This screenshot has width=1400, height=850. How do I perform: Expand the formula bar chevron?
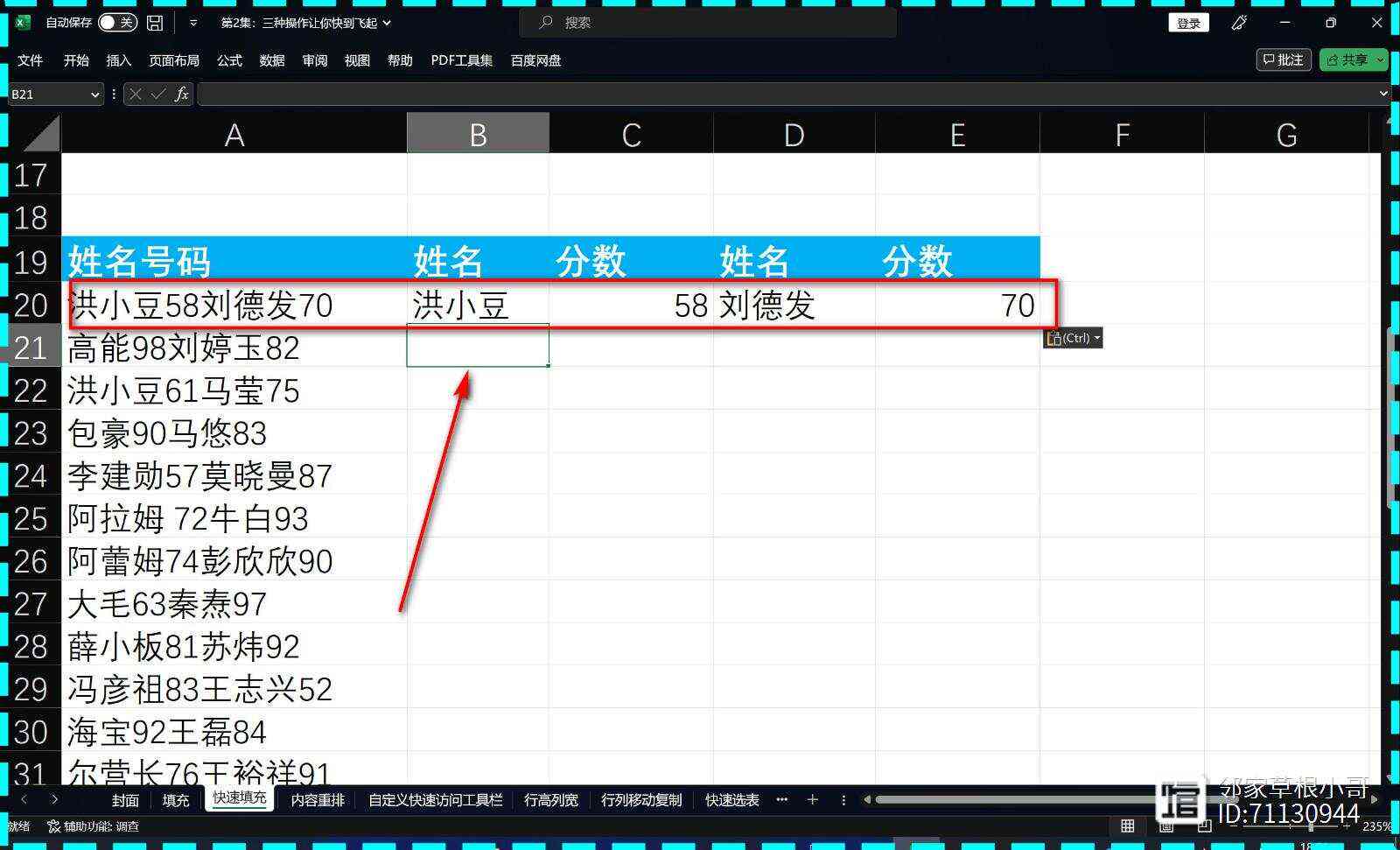tap(1383, 94)
